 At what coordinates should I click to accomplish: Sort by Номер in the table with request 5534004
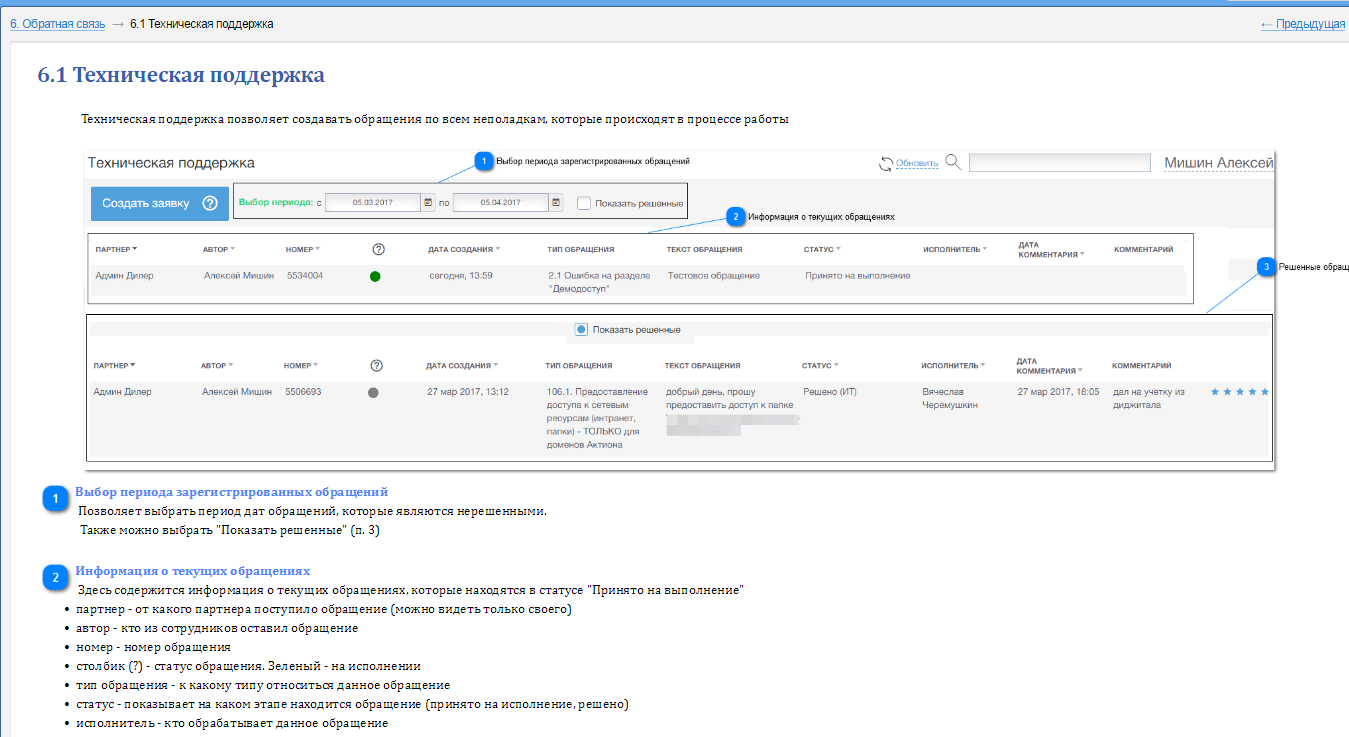tap(303, 249)
